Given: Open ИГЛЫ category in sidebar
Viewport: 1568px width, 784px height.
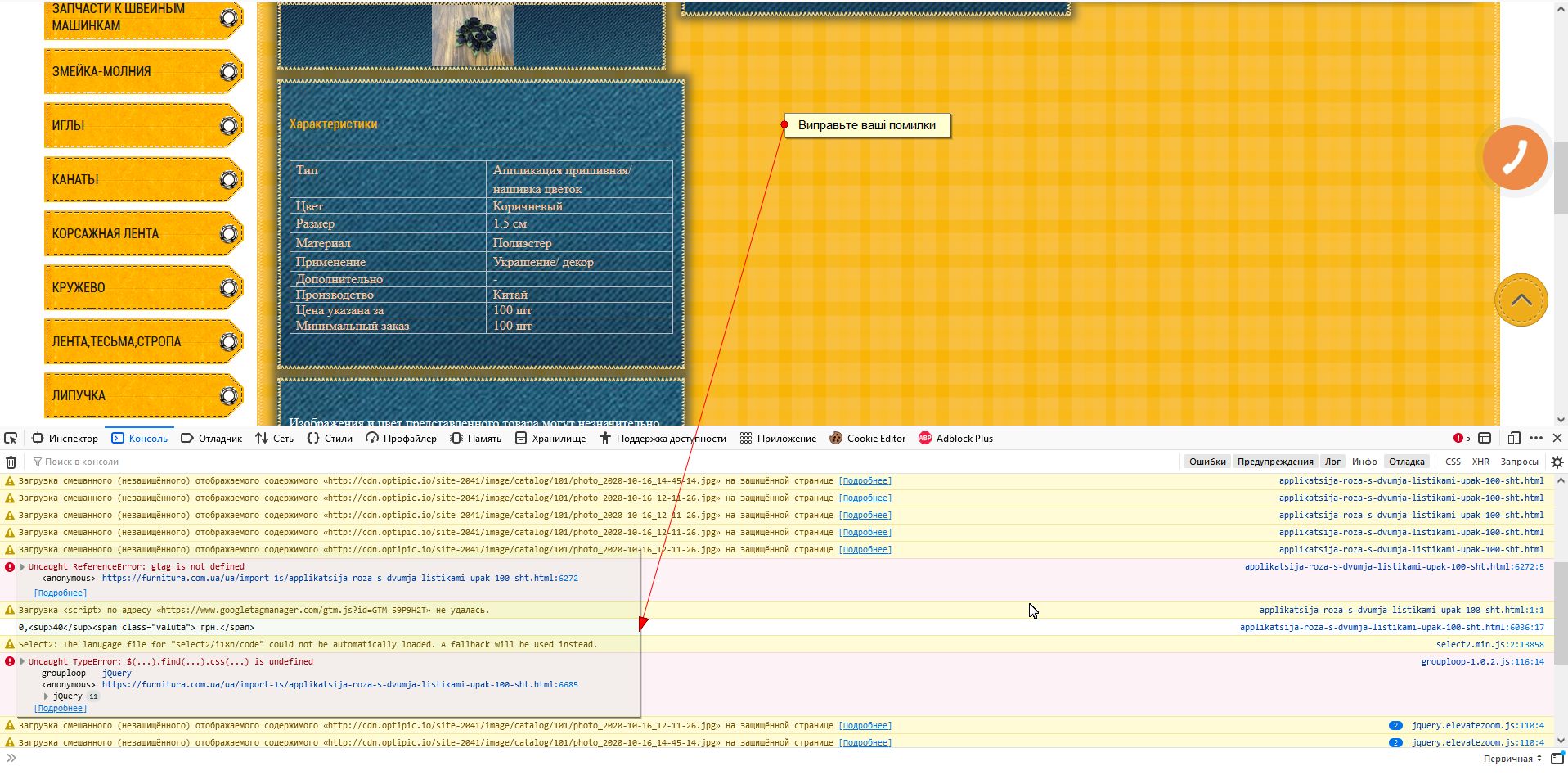Looking at the screenshot, I should point(144,125).
